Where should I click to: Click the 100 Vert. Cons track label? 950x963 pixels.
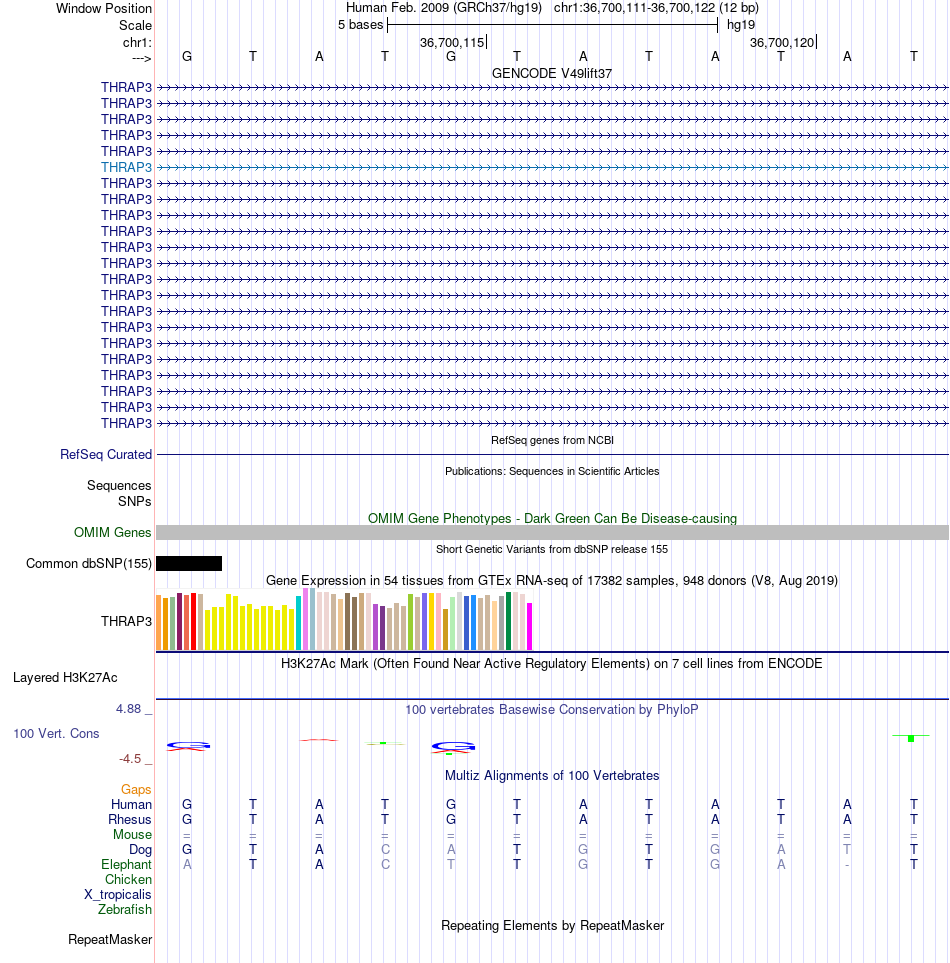pos(56,733)
